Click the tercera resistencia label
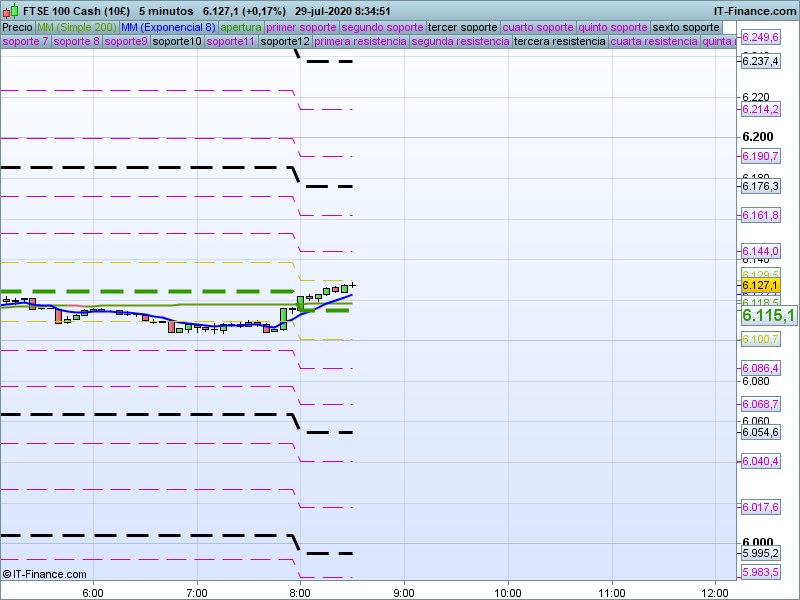This screenshot has height=600, width=800. [559, 42]
